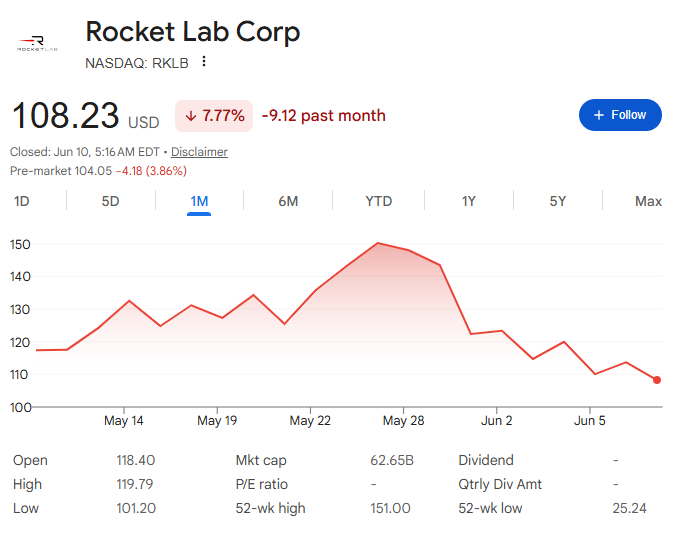
Task: Select the YTD time range tab
Action: (x=378, y=201)
